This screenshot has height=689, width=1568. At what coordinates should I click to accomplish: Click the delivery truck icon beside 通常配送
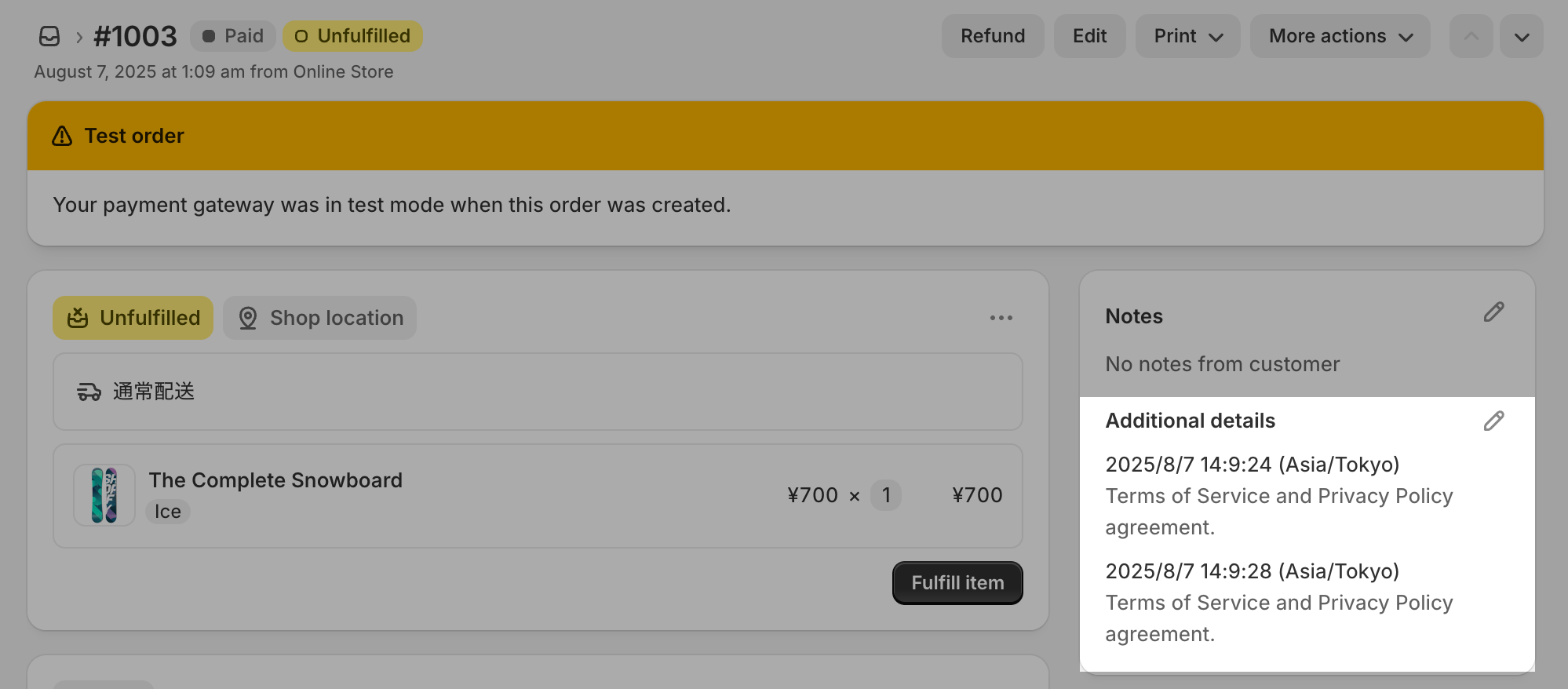click(89, 392)
